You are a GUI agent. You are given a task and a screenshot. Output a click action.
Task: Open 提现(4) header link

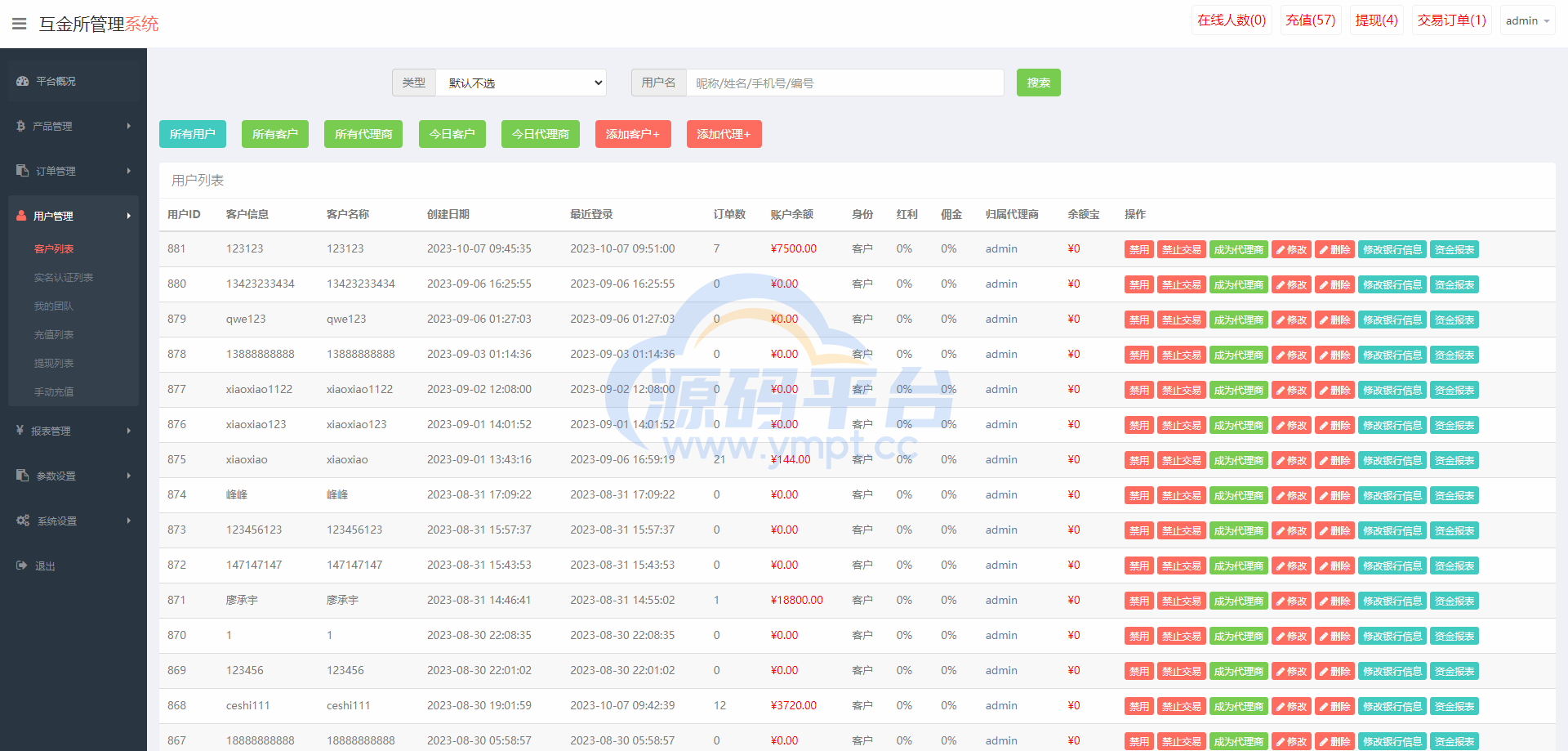pyautogui.click(x=1377, y=20)
